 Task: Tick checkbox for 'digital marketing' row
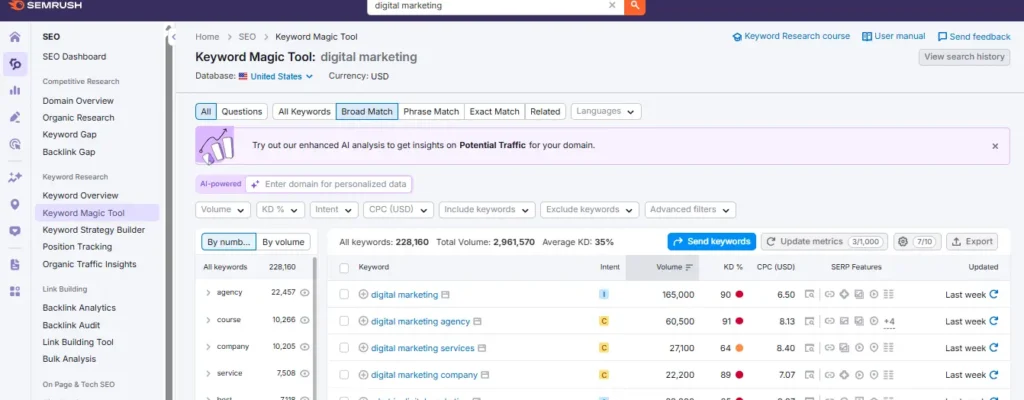click(x=344, y=294)
